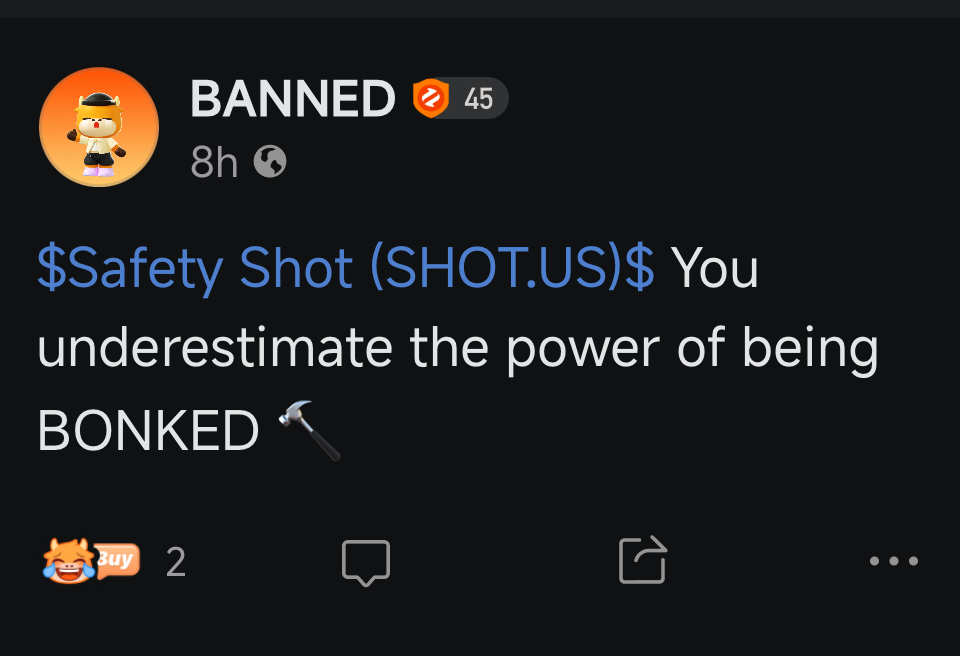Click the laughing emoji reaction icon

point(66,561)
